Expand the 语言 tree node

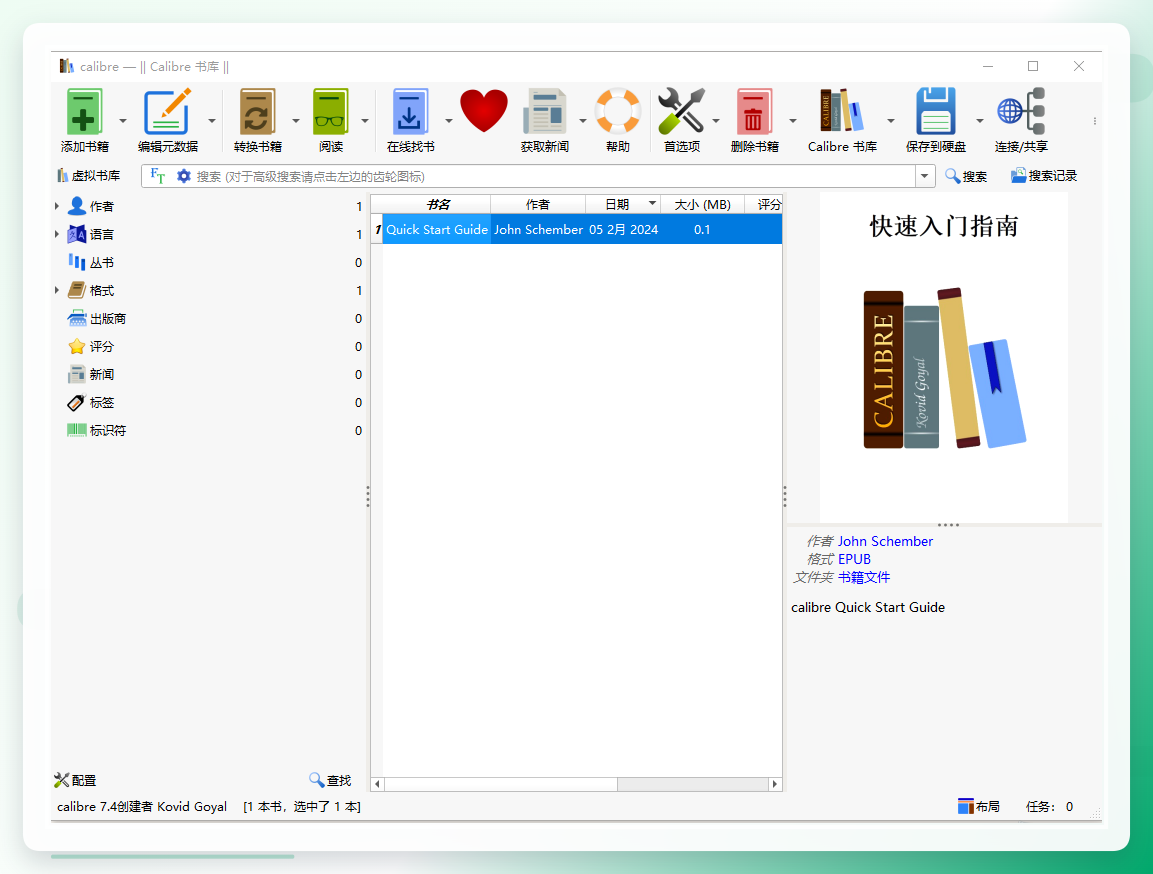57,234
